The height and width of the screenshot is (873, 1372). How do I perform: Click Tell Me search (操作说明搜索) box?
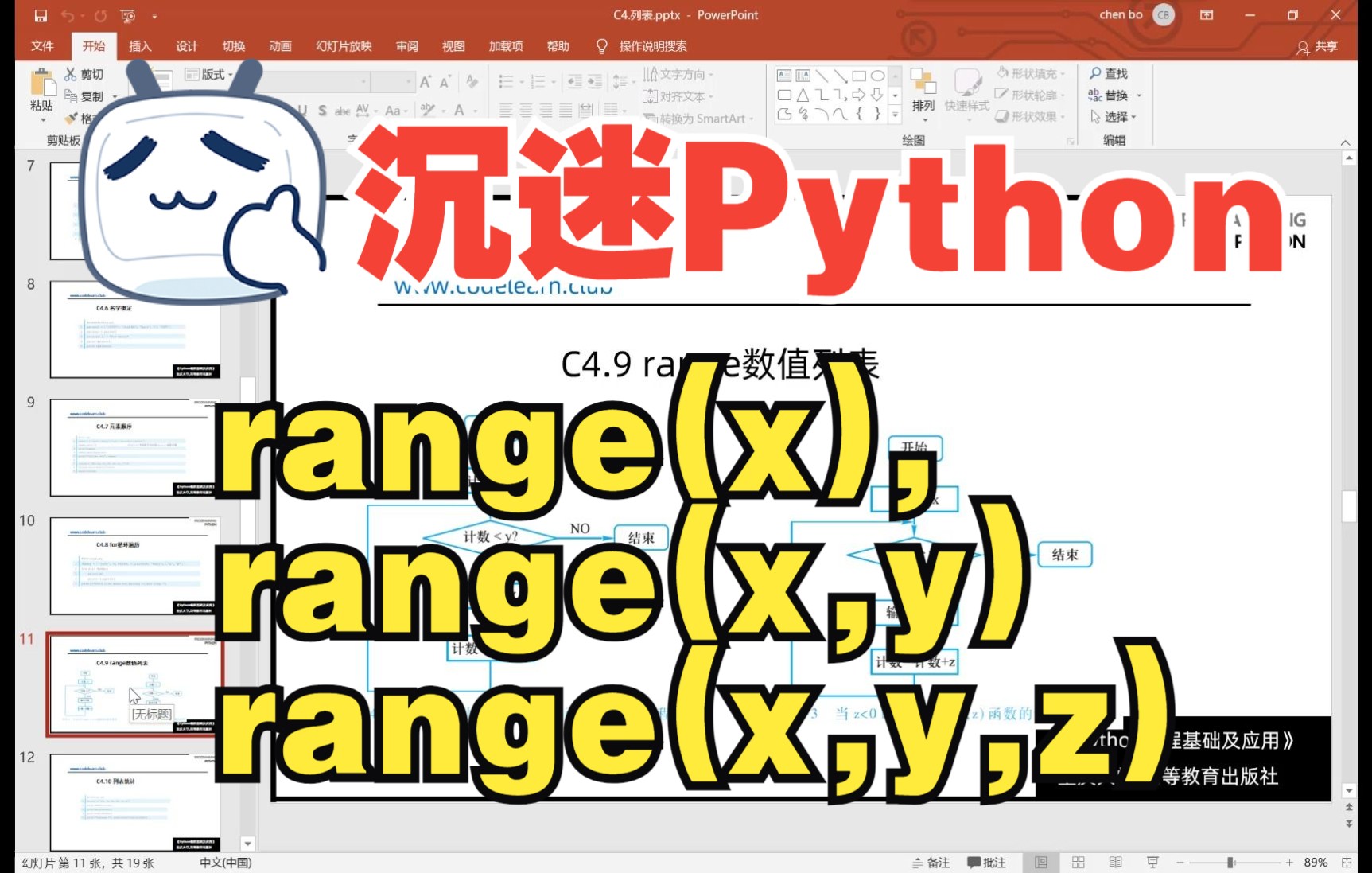tap(643, 46)
